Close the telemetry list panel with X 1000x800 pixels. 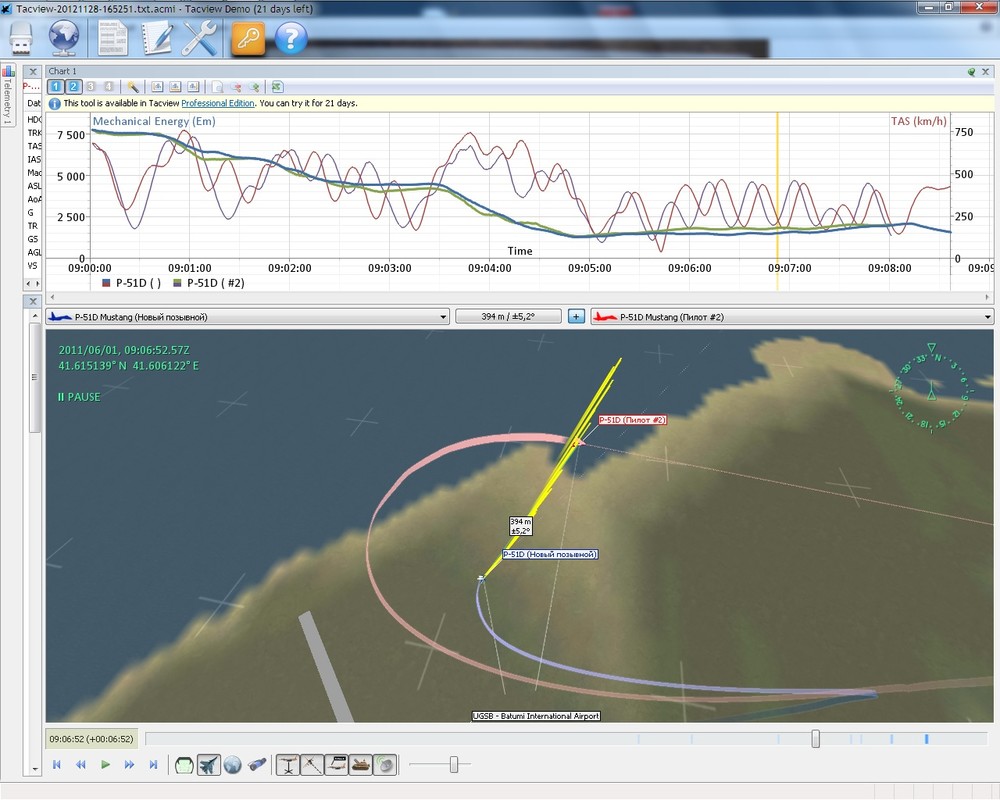pyautogui.click(x=33, y=71)
